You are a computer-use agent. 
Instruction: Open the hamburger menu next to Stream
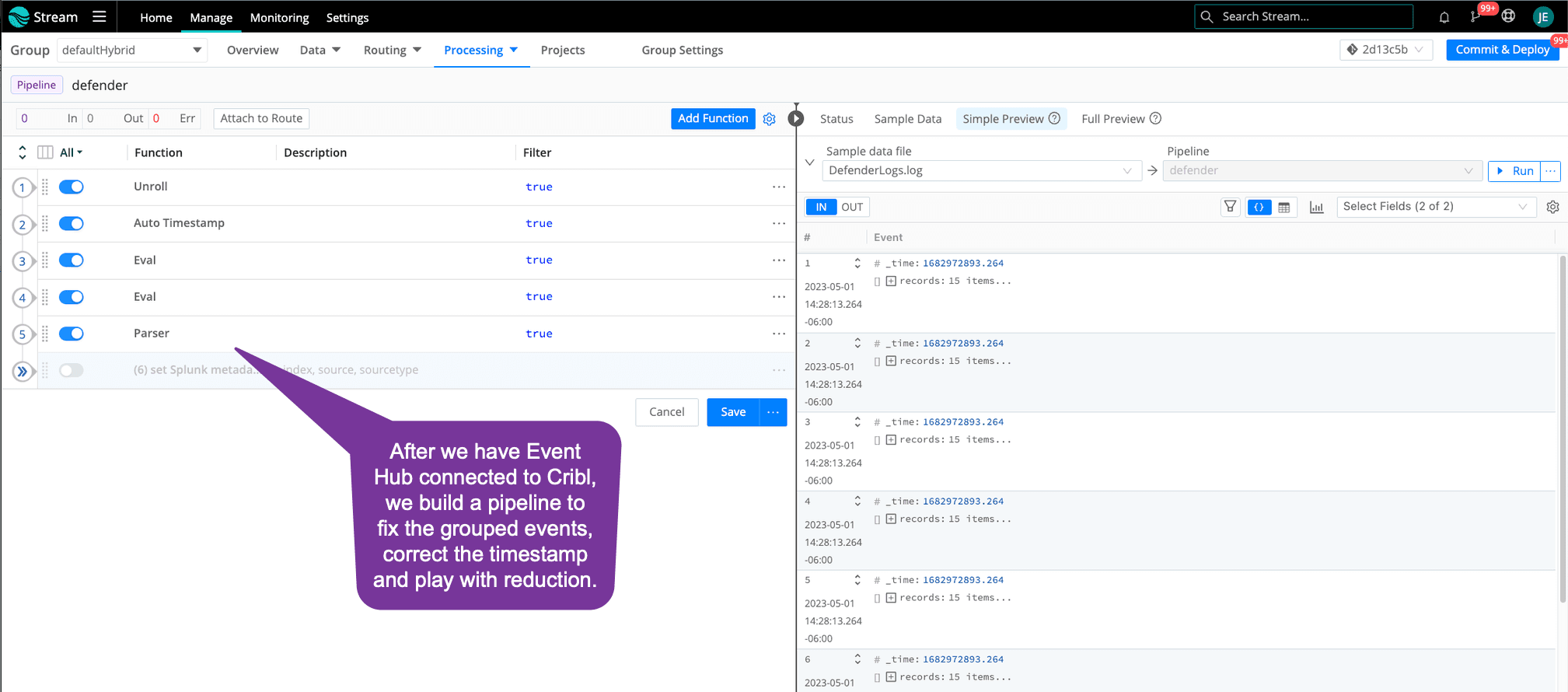click(x=100, y=16)
